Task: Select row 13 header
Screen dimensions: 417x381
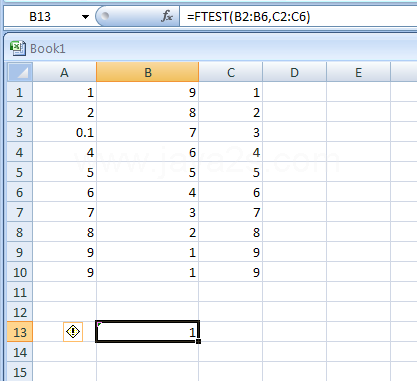Action: [20, 332]
